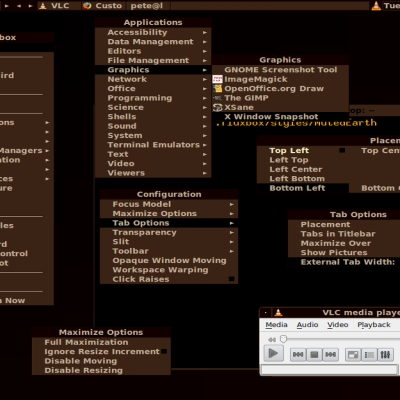
Task: Click the XSane scanner icon
Action: click(217, 107)
